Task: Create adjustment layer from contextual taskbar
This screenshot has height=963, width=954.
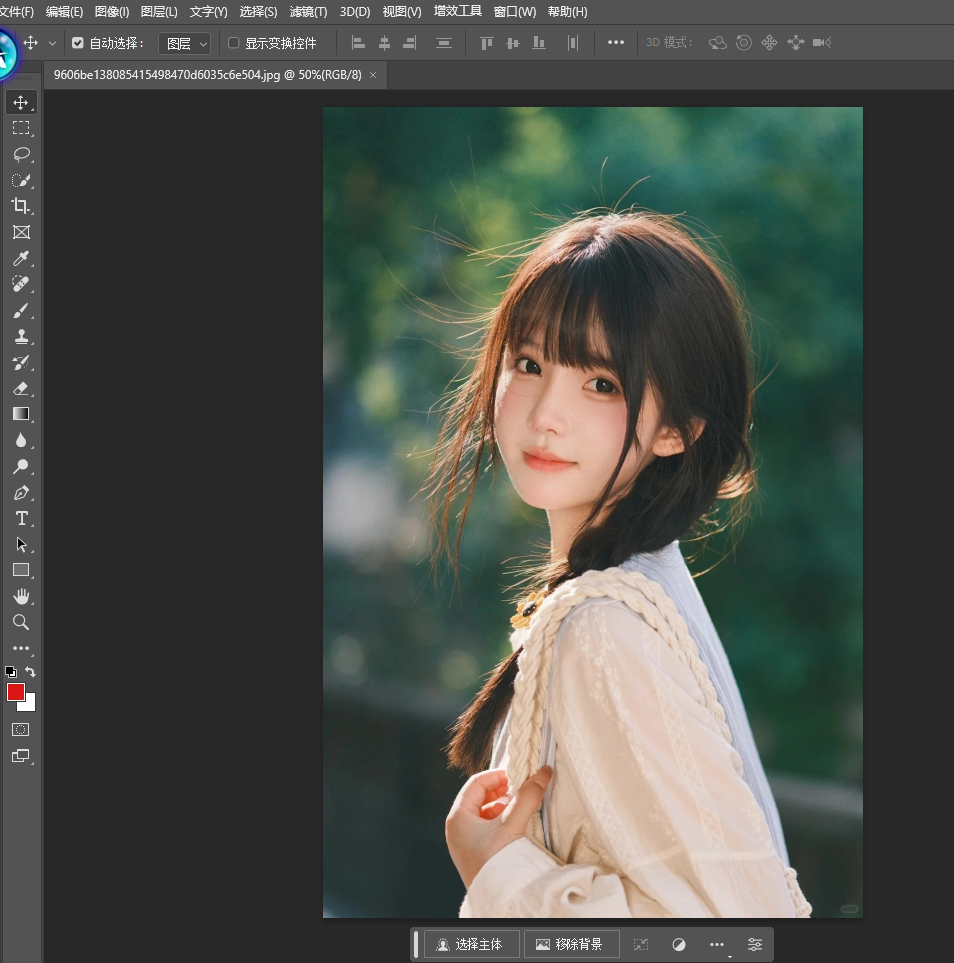Action: click(679, 944)
